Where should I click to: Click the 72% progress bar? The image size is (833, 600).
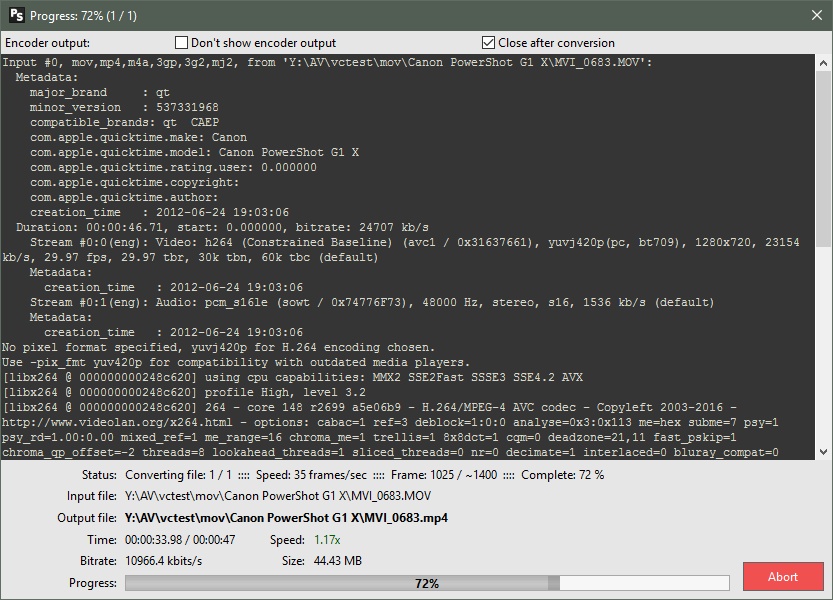click(427, 583)
